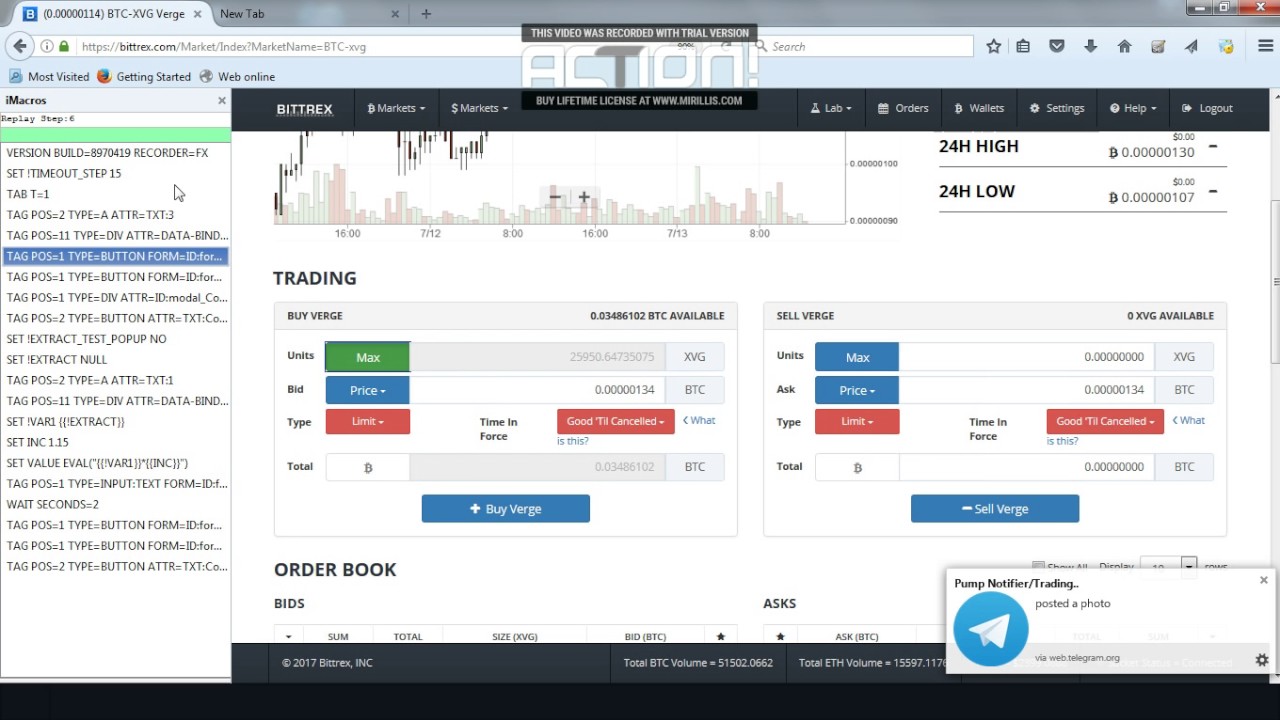Open the Help dropdown menu
This screenshot has width=1280, height=720.
pos(1133,108)
